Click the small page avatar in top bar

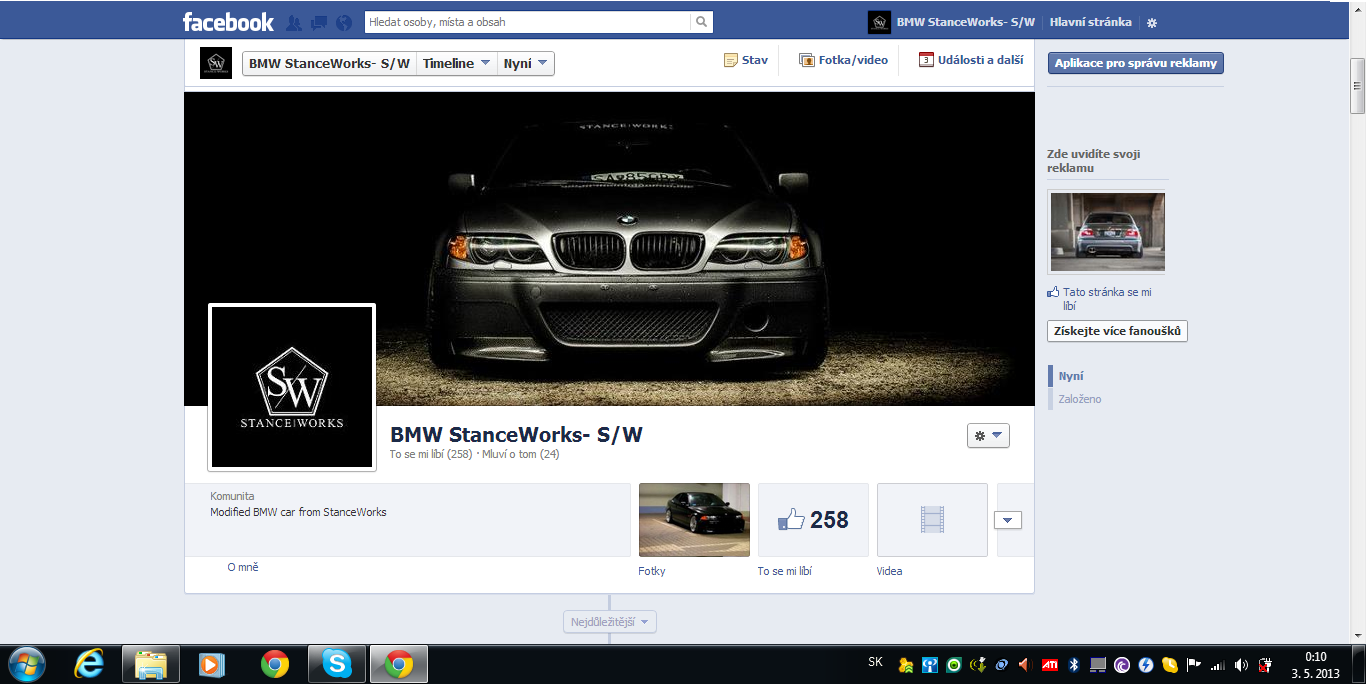[x=879, y=22]
